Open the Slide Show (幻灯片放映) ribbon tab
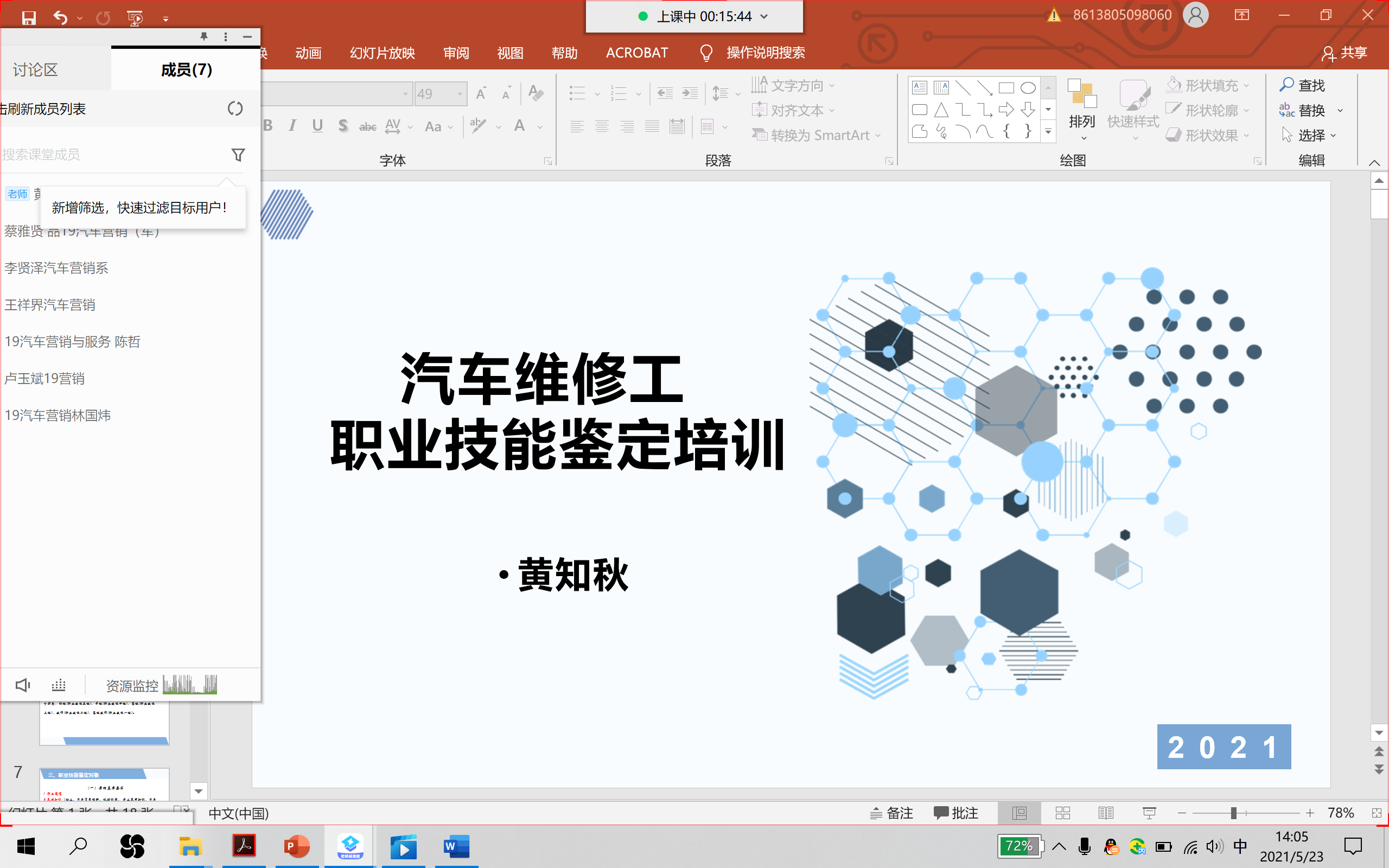The width and height of the screenshot is (1389, 868). point(383,53)
